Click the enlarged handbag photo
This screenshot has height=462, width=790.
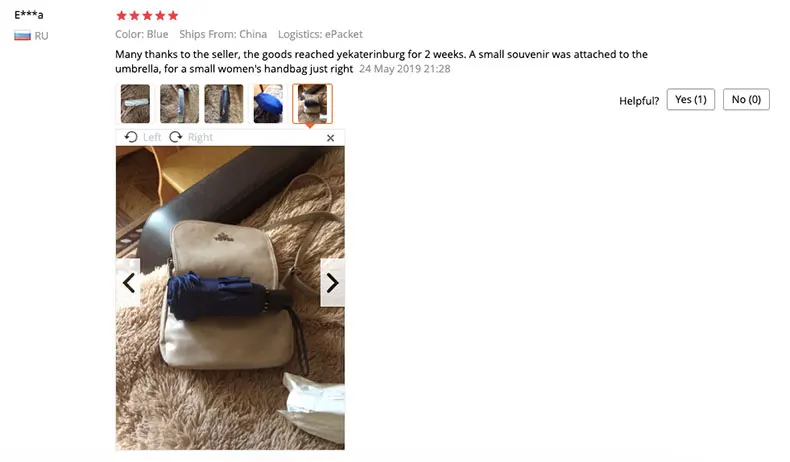[230, 298]
